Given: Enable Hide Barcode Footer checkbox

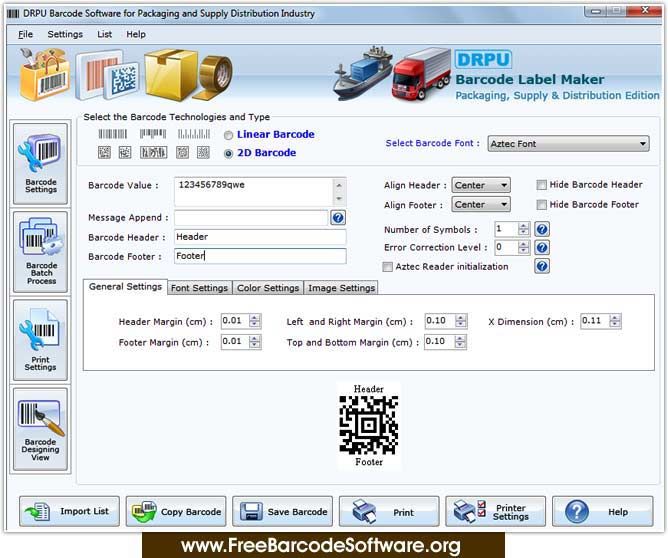Looking at the screenshot, I should click(x=541, y=205).
